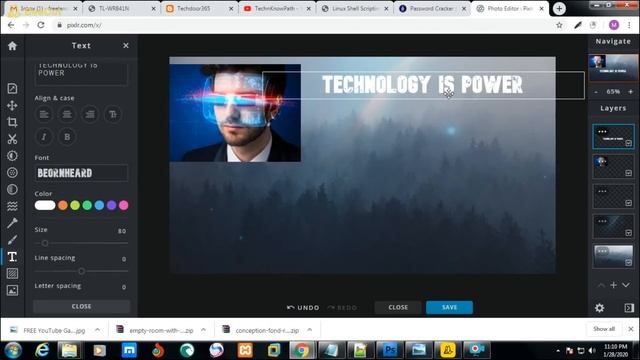Zoom out with minus in Navigate

(x=596, y=92)
